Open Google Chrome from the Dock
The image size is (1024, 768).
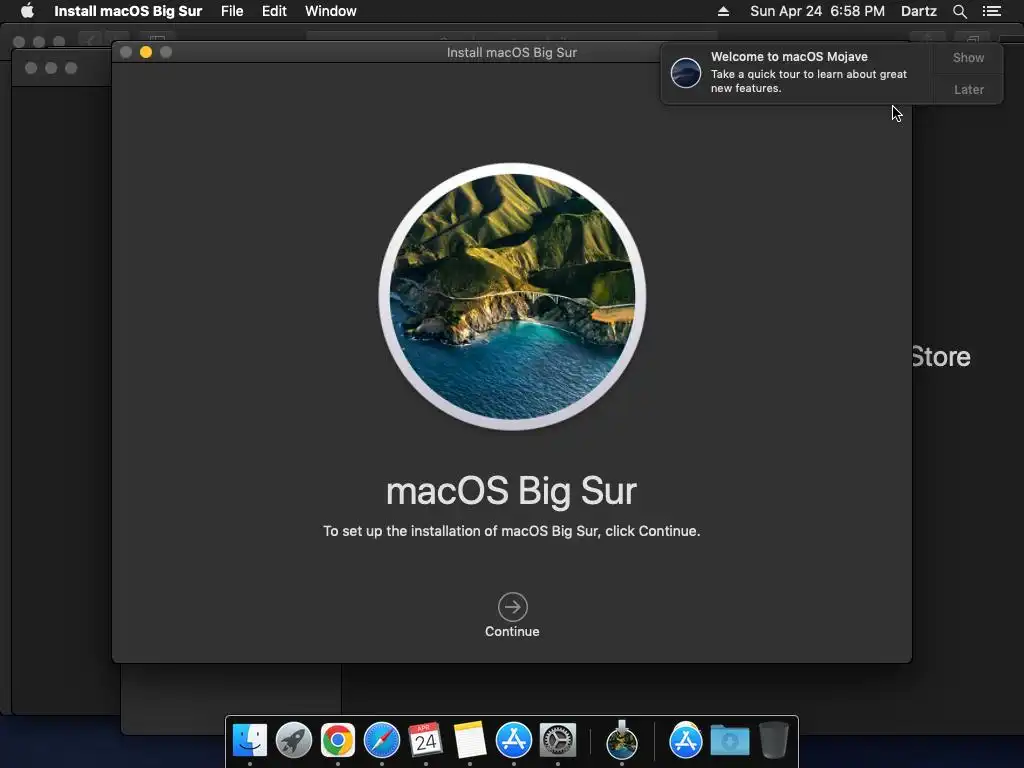(338, 740)
